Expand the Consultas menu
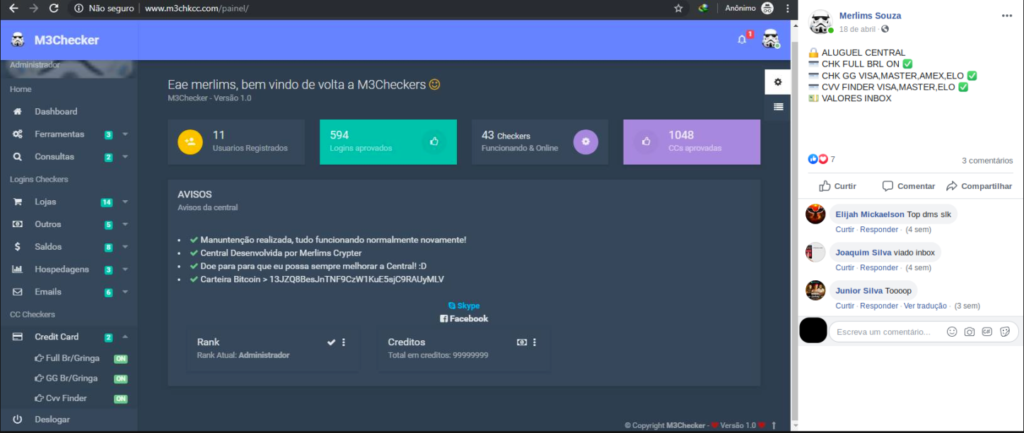Viewport: 1024px width, 433px height. tap(69, 157)
